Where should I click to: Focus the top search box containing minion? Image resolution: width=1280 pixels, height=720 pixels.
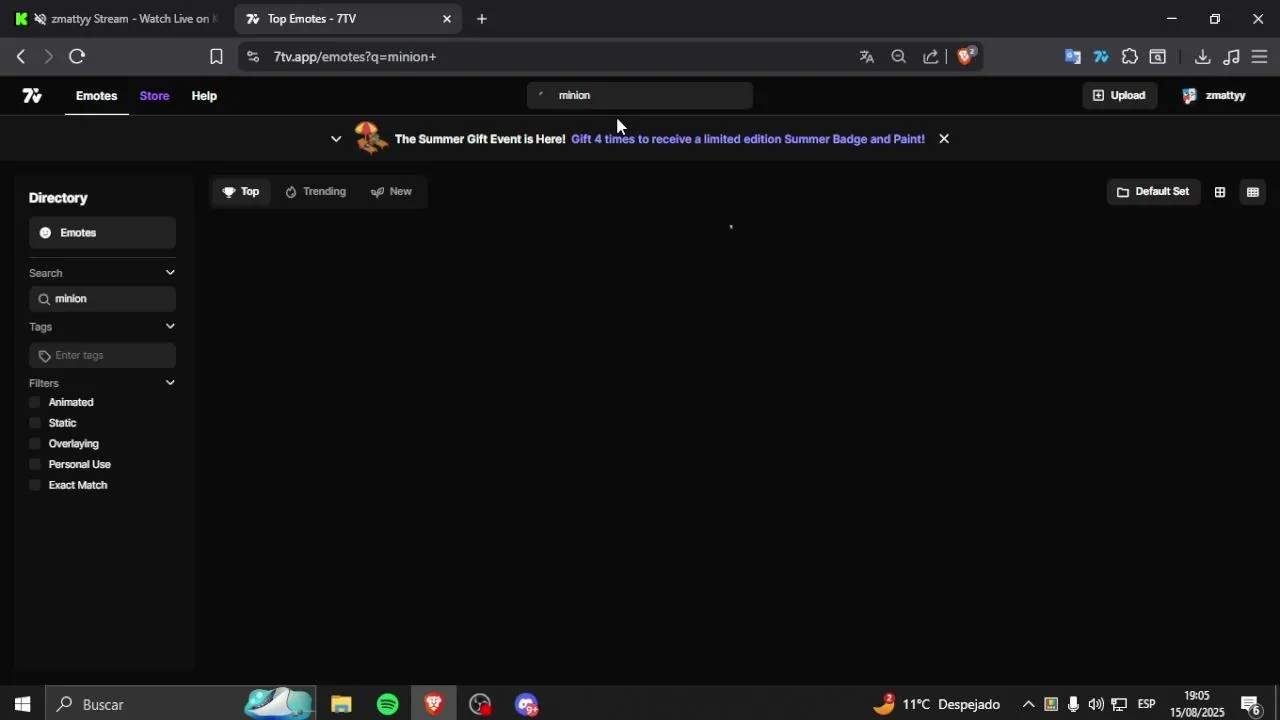[x=640, y=95]
